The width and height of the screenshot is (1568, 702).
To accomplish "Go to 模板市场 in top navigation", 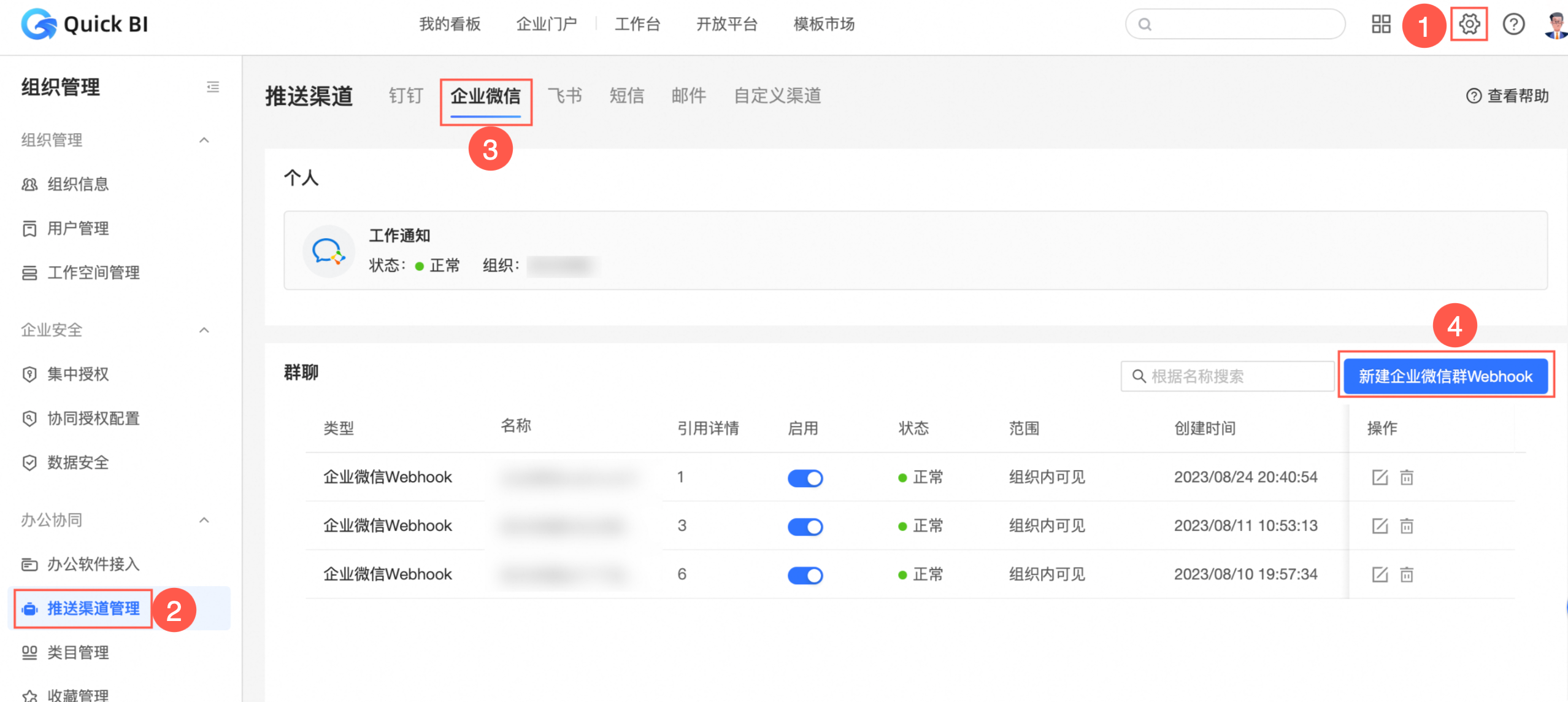I will click(x=824, y=25).
